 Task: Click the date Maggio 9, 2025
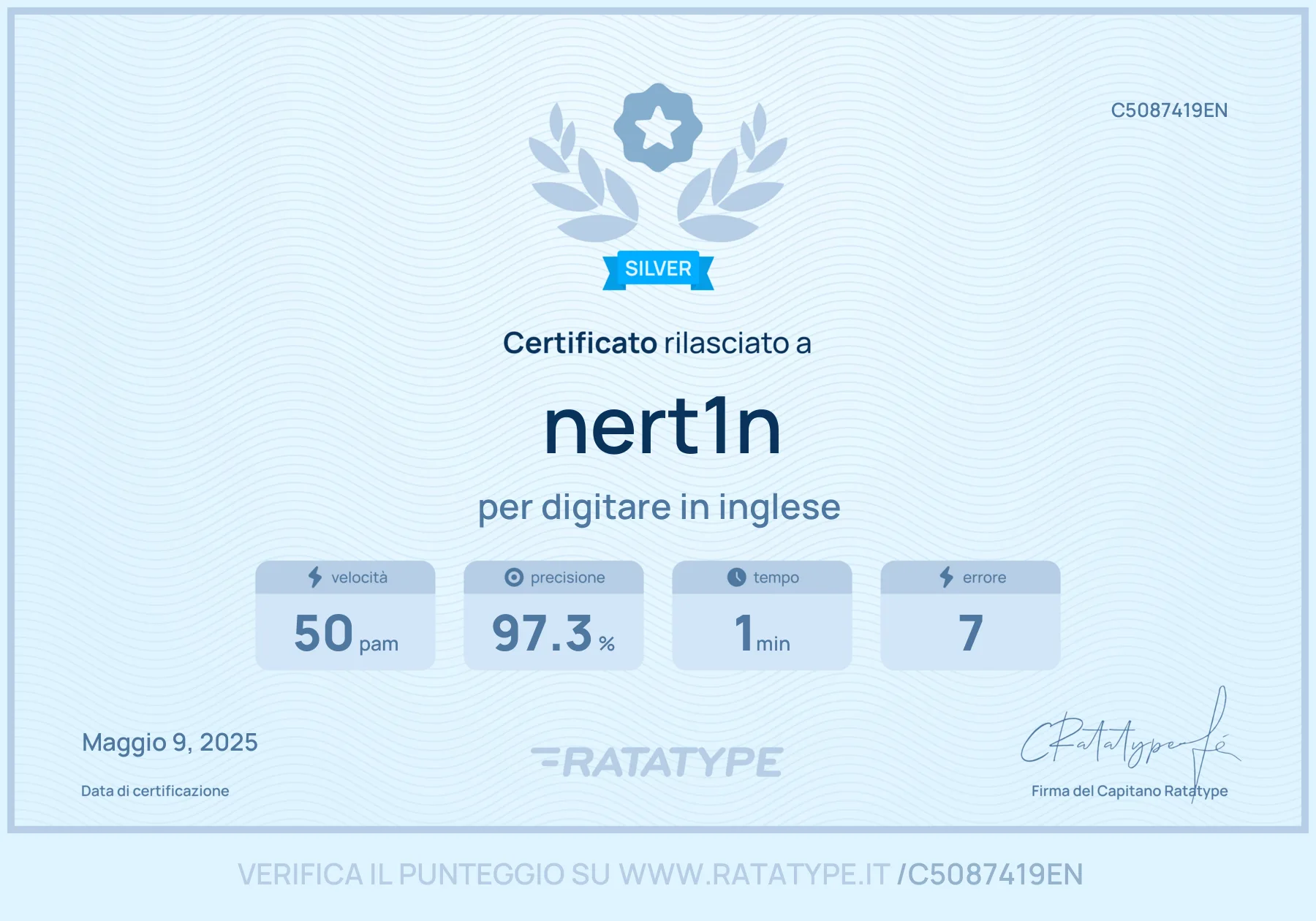pos(170,743)
